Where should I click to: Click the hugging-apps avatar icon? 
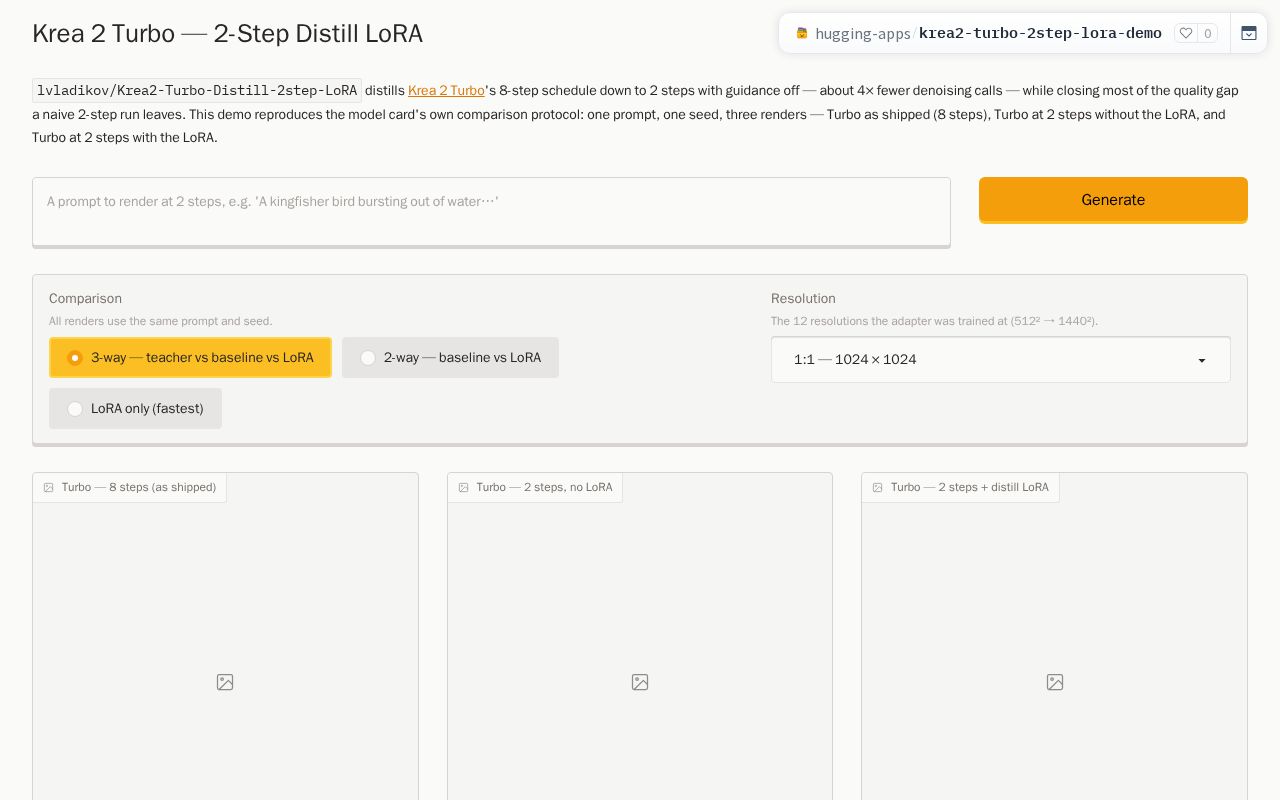pyautogui.click(x=801, y=33)
